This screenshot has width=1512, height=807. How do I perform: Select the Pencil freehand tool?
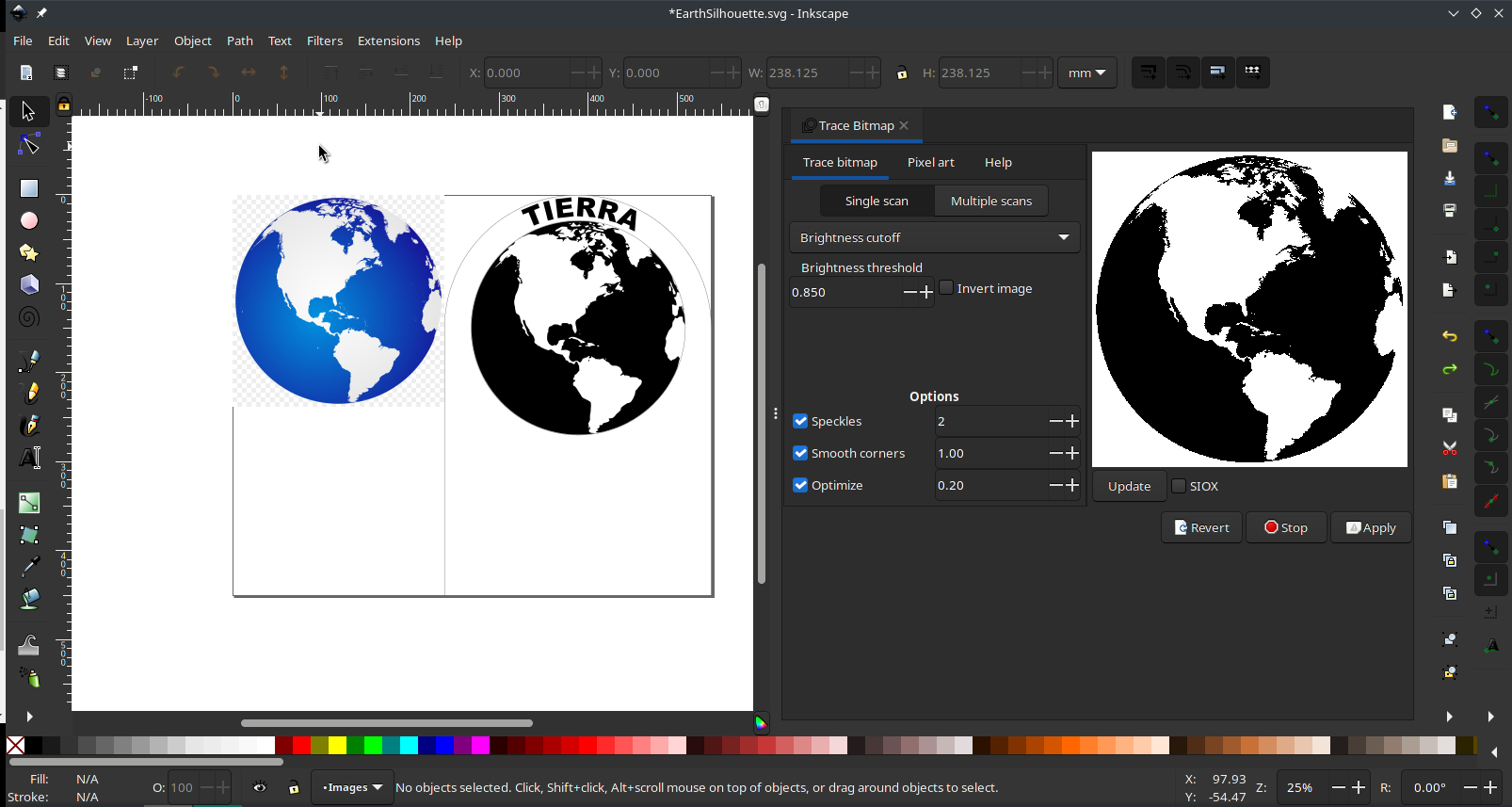(x=29, y=393)
